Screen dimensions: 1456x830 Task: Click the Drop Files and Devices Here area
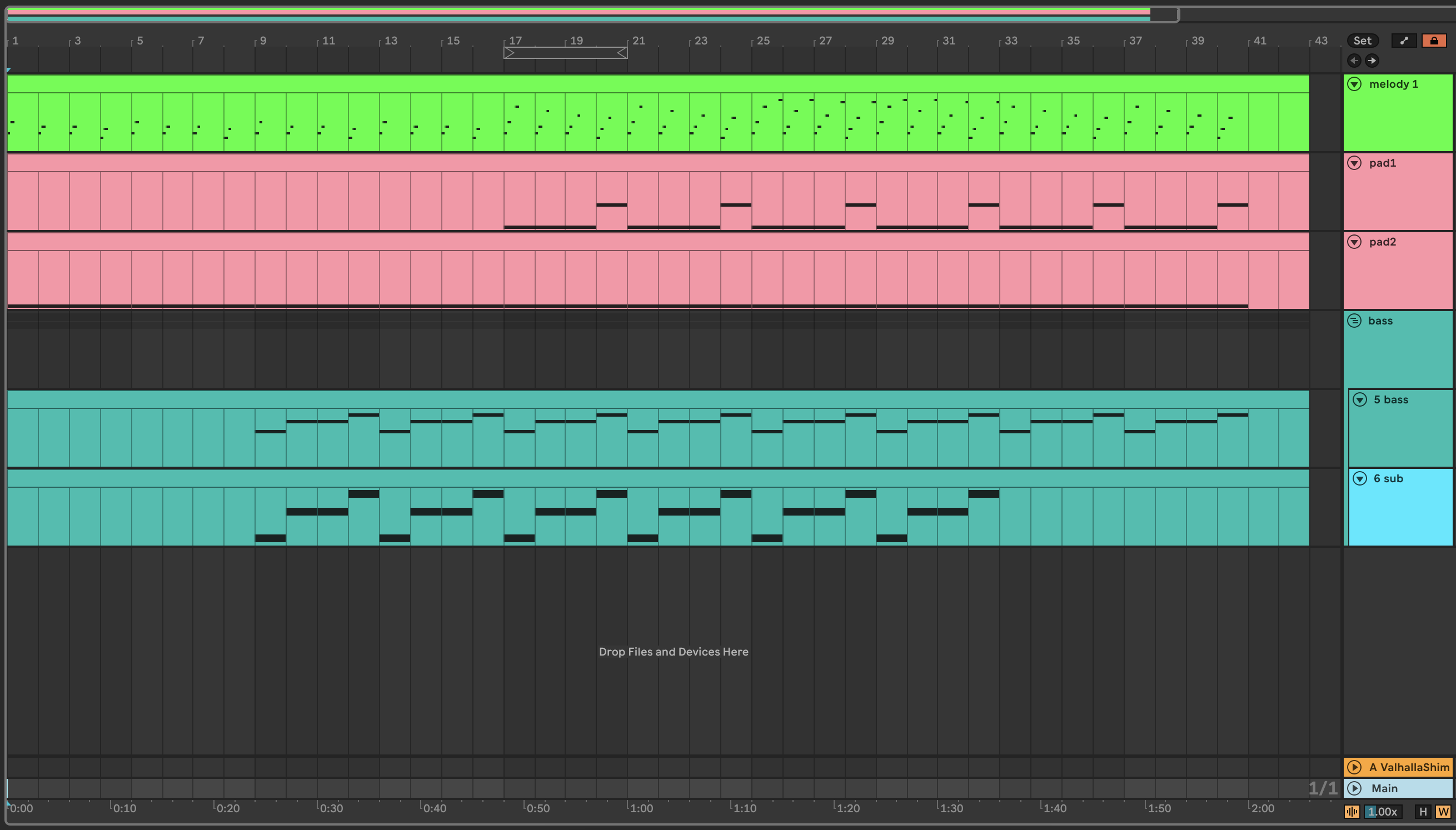pyautogui.click(x=674, y=652)
